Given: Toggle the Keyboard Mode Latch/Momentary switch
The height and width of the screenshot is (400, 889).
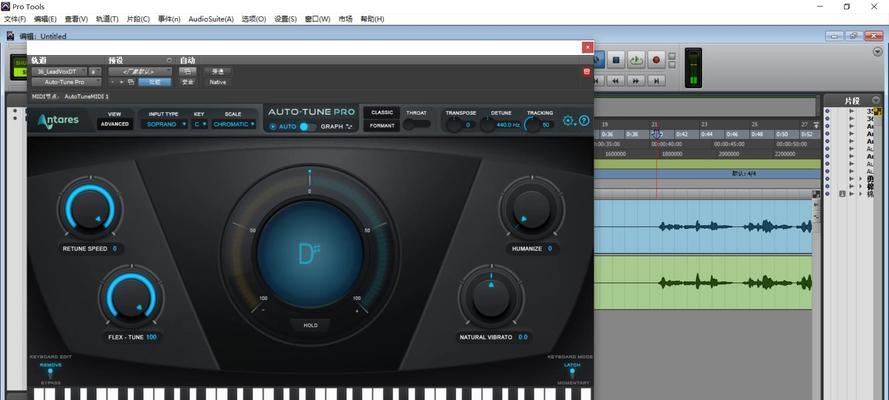Looking at the screenshot, I should click(572, 374).
